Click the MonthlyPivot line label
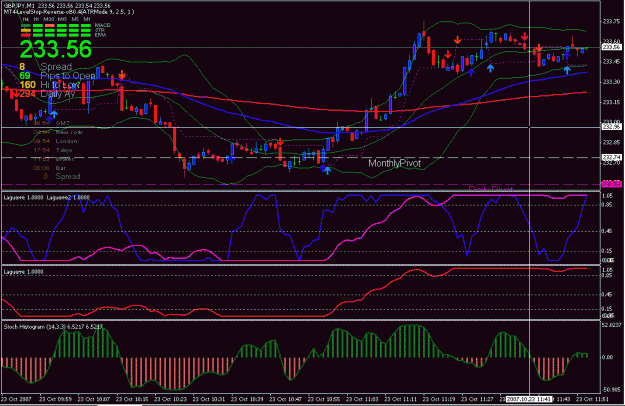 point(394,163)
